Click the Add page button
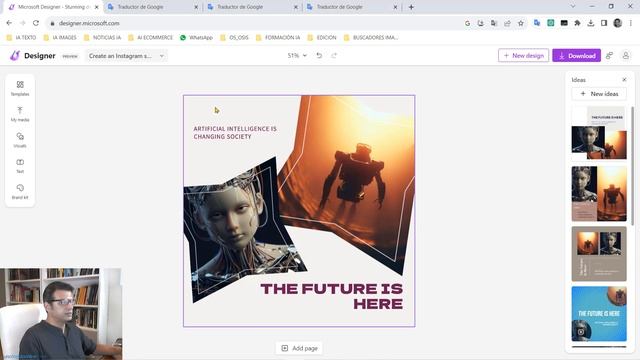Viewport: 640px width, 360px height. [299, 348]
